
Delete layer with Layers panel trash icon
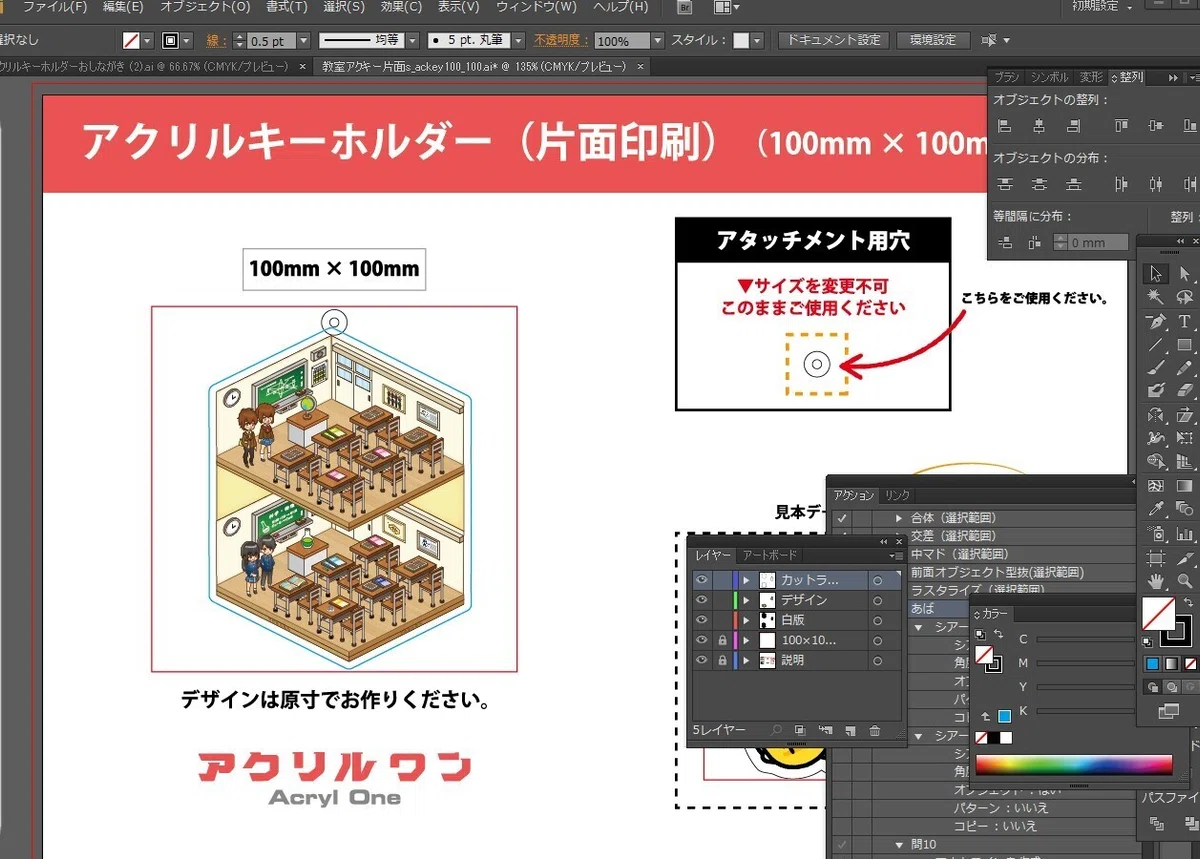(875, 731)
